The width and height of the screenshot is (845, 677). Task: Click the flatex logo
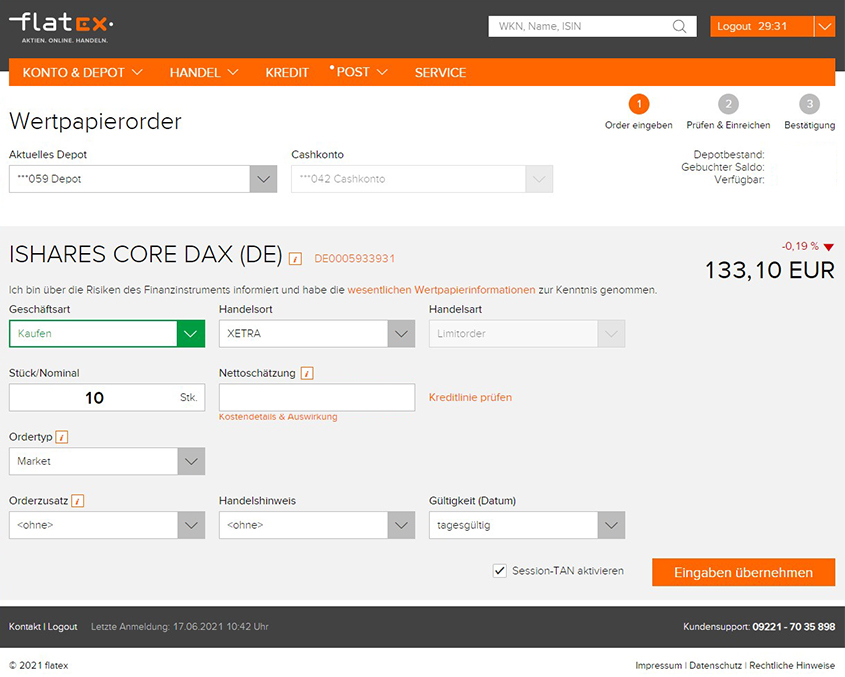[x=61, y=27]
